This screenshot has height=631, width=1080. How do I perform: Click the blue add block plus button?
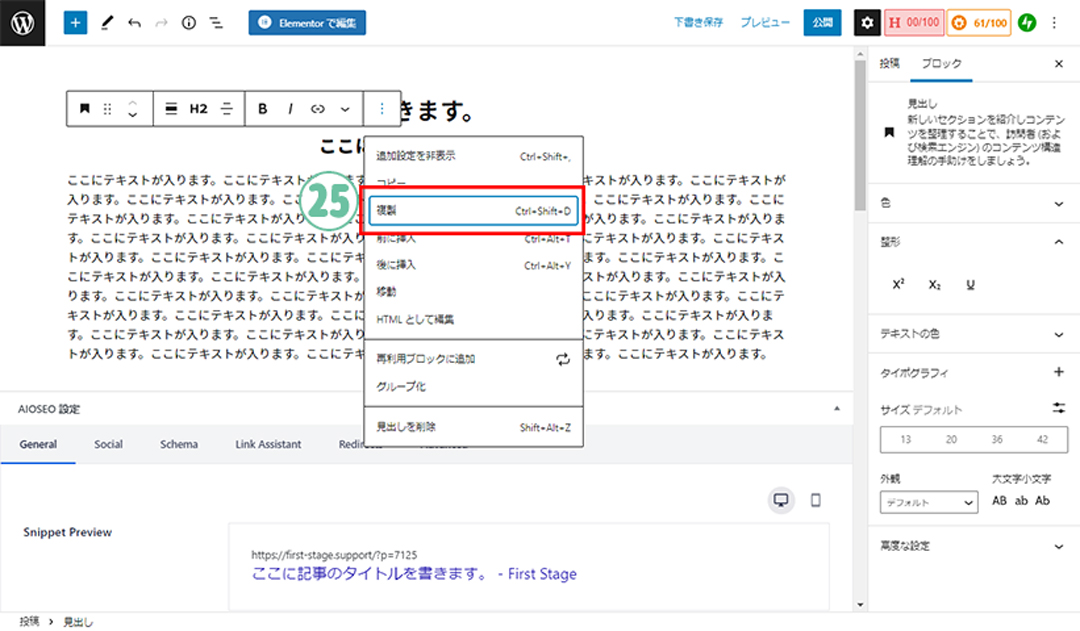click(x=75, y=22)
